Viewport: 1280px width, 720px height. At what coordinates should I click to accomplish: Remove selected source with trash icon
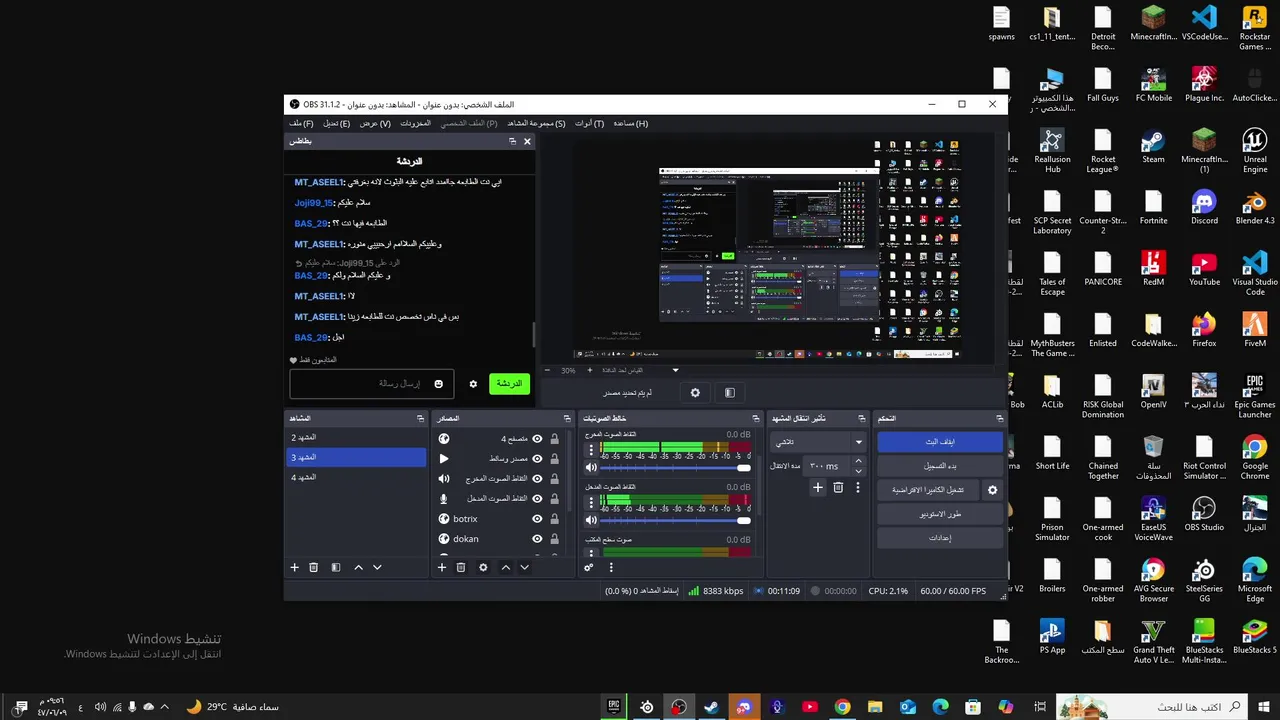point(461,567)
